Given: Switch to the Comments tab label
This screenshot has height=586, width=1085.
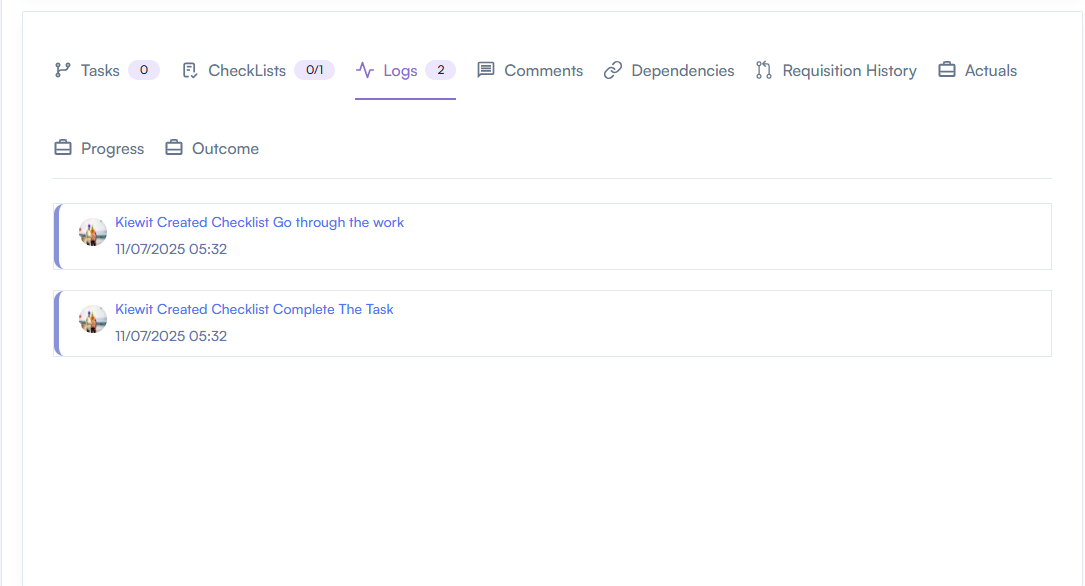Looking at the screenshot, I should coord(543,71).
